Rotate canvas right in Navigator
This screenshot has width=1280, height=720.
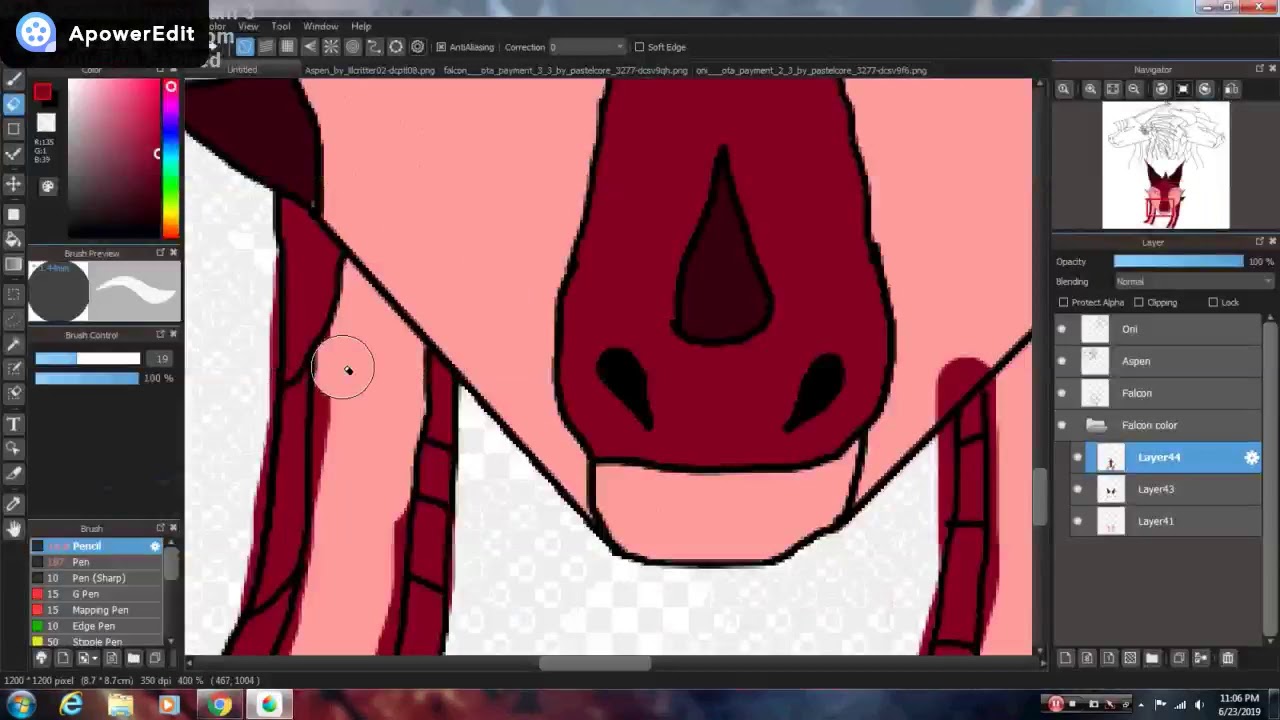pyautogui.click(x=1205, y=89)
